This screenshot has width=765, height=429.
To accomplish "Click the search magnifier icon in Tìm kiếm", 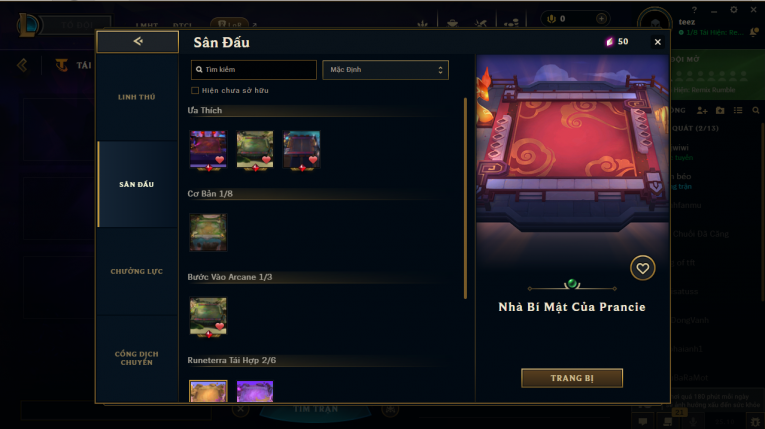I will [x=199, y=70].
